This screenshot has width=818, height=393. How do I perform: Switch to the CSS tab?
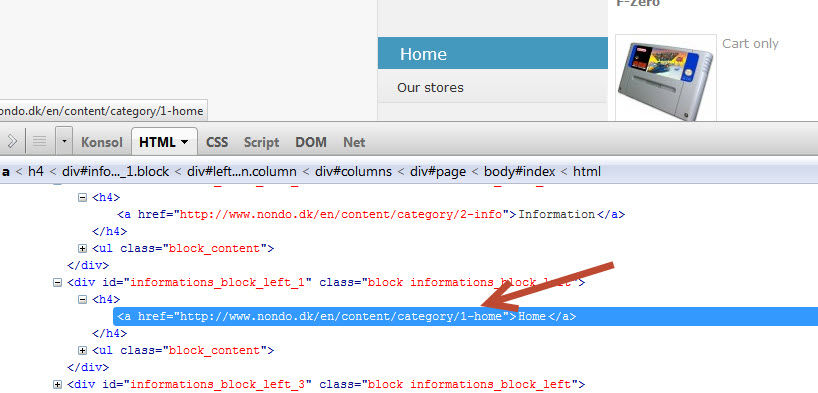pos(217,142)
